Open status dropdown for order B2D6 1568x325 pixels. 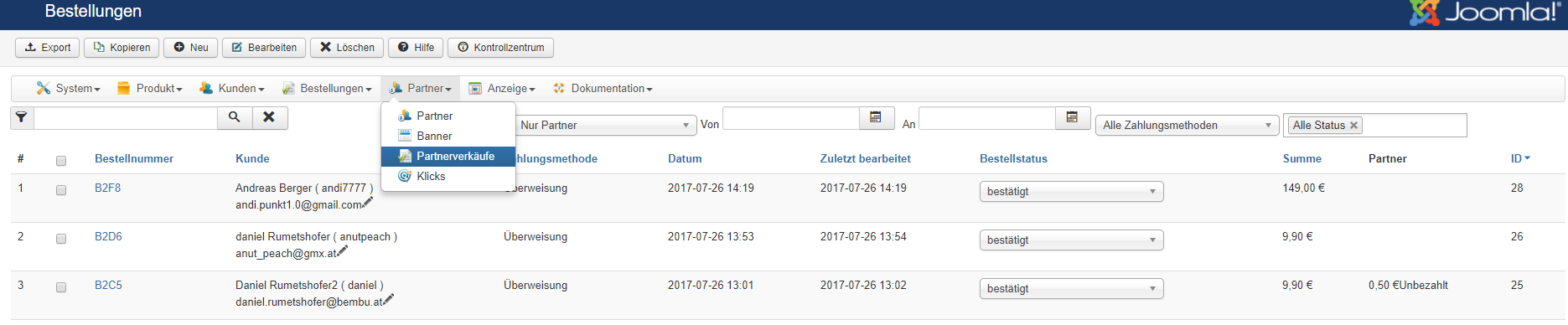click(1070, 240)
